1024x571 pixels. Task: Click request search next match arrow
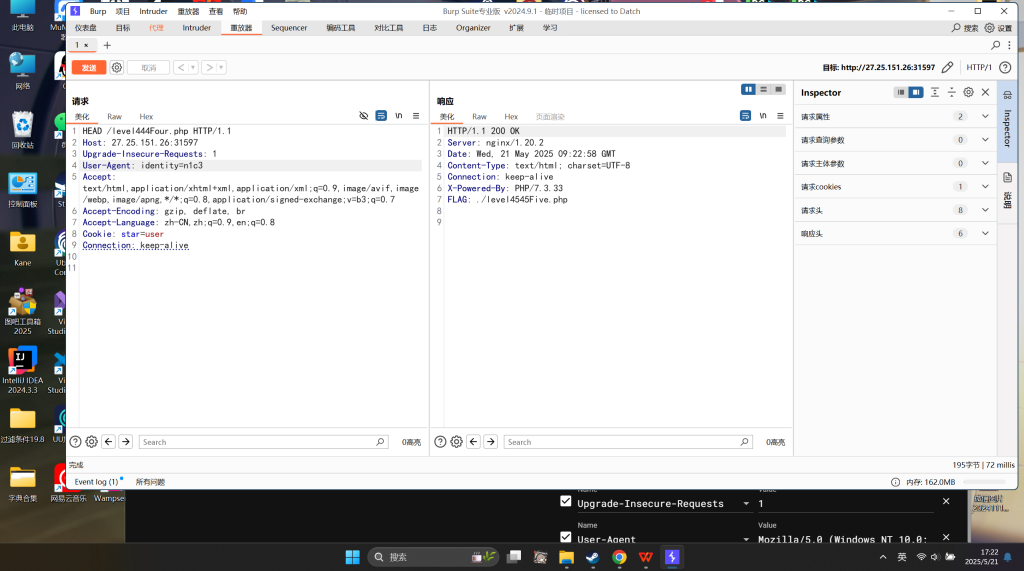126,442
